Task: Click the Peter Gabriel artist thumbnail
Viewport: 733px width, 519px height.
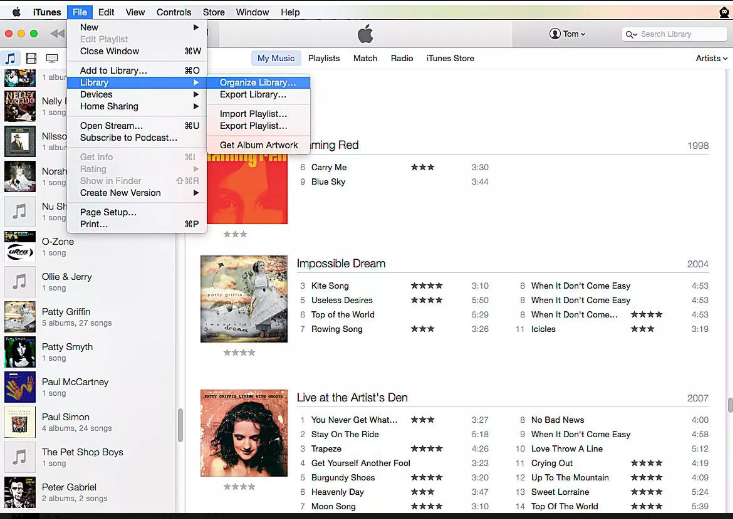Action: click(x=20, y=492)
